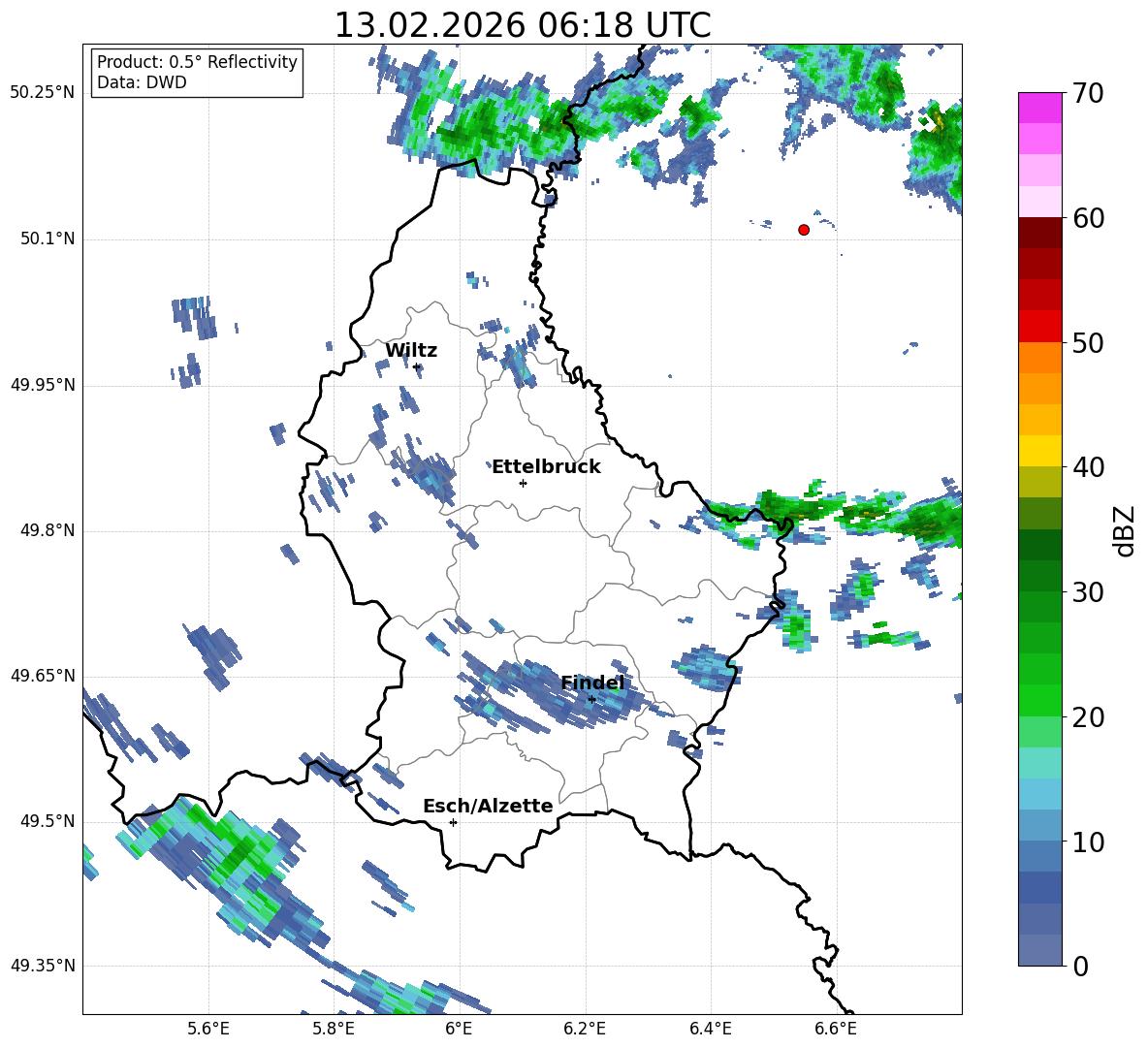Click the 49.5°N latitude label
1148x1048 pixels.
coord(48,821)
